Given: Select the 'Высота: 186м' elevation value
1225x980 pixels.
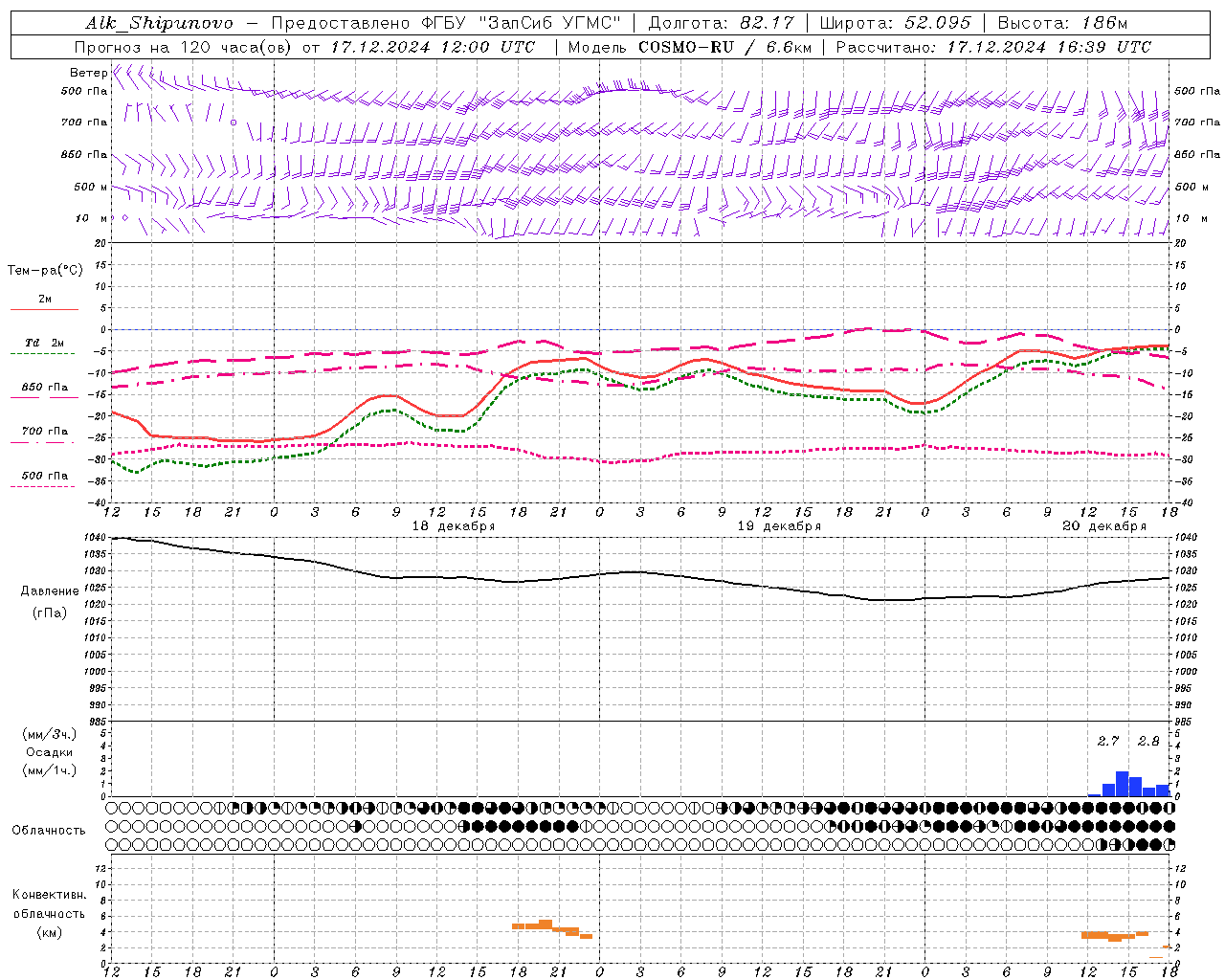Looking at the screenshot, I should [1062, 23].
